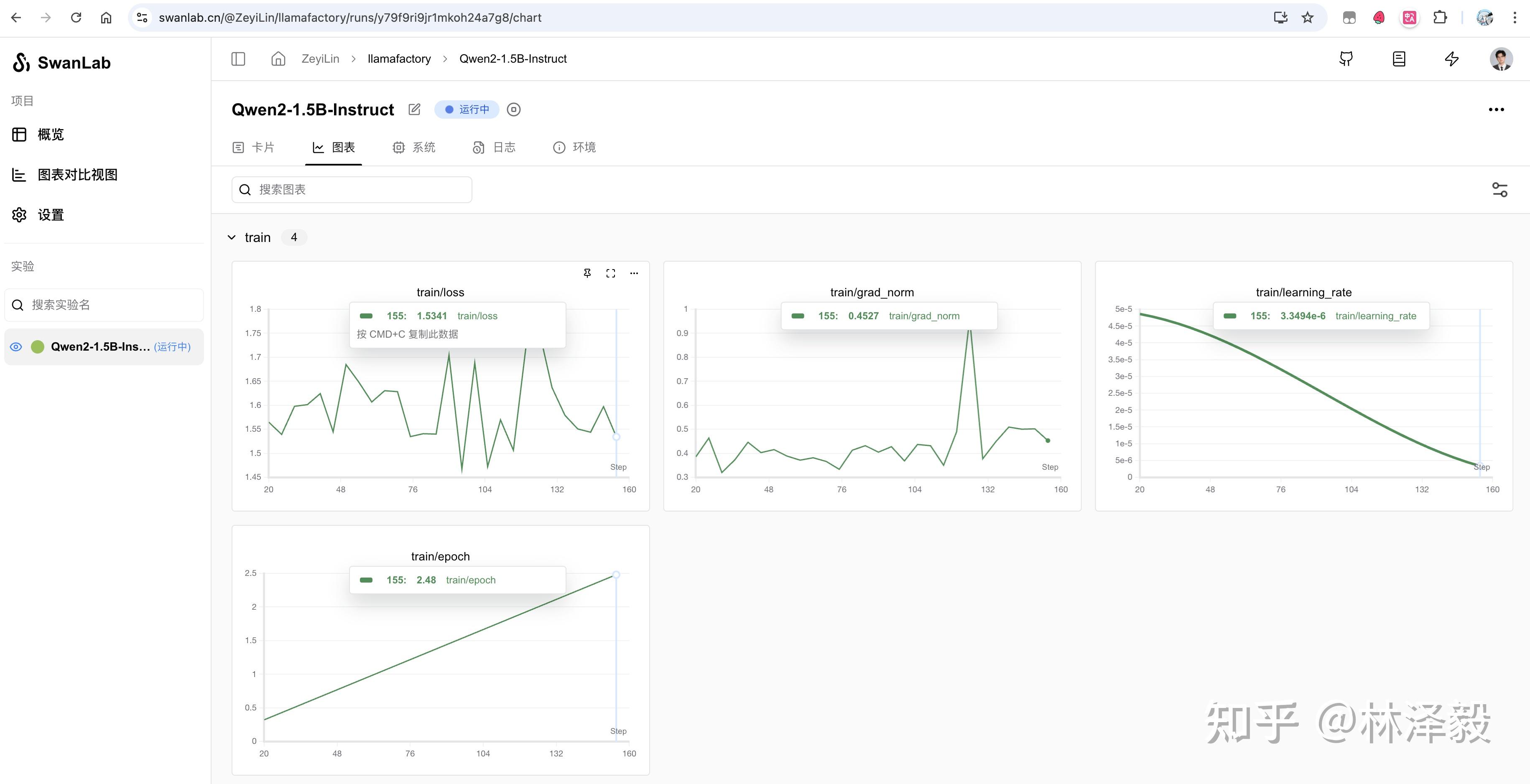Stop the running experiment
1530x784 pixels.
click(514, 109)
